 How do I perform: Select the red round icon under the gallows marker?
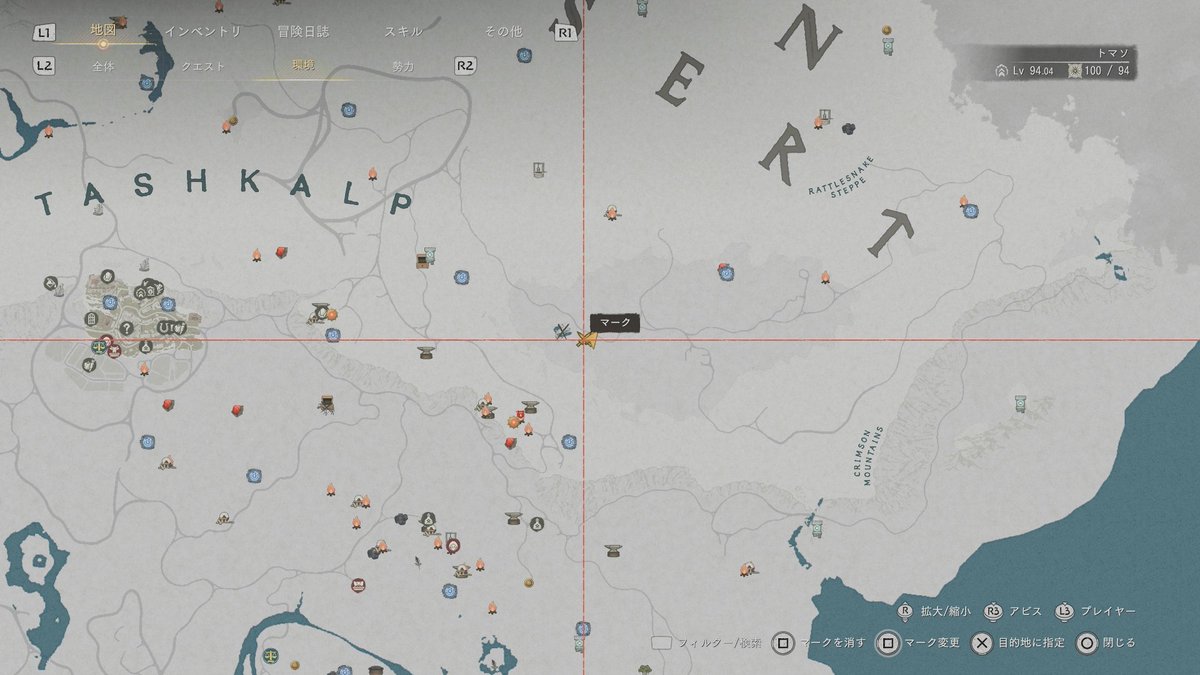click(x=454, y=546)
